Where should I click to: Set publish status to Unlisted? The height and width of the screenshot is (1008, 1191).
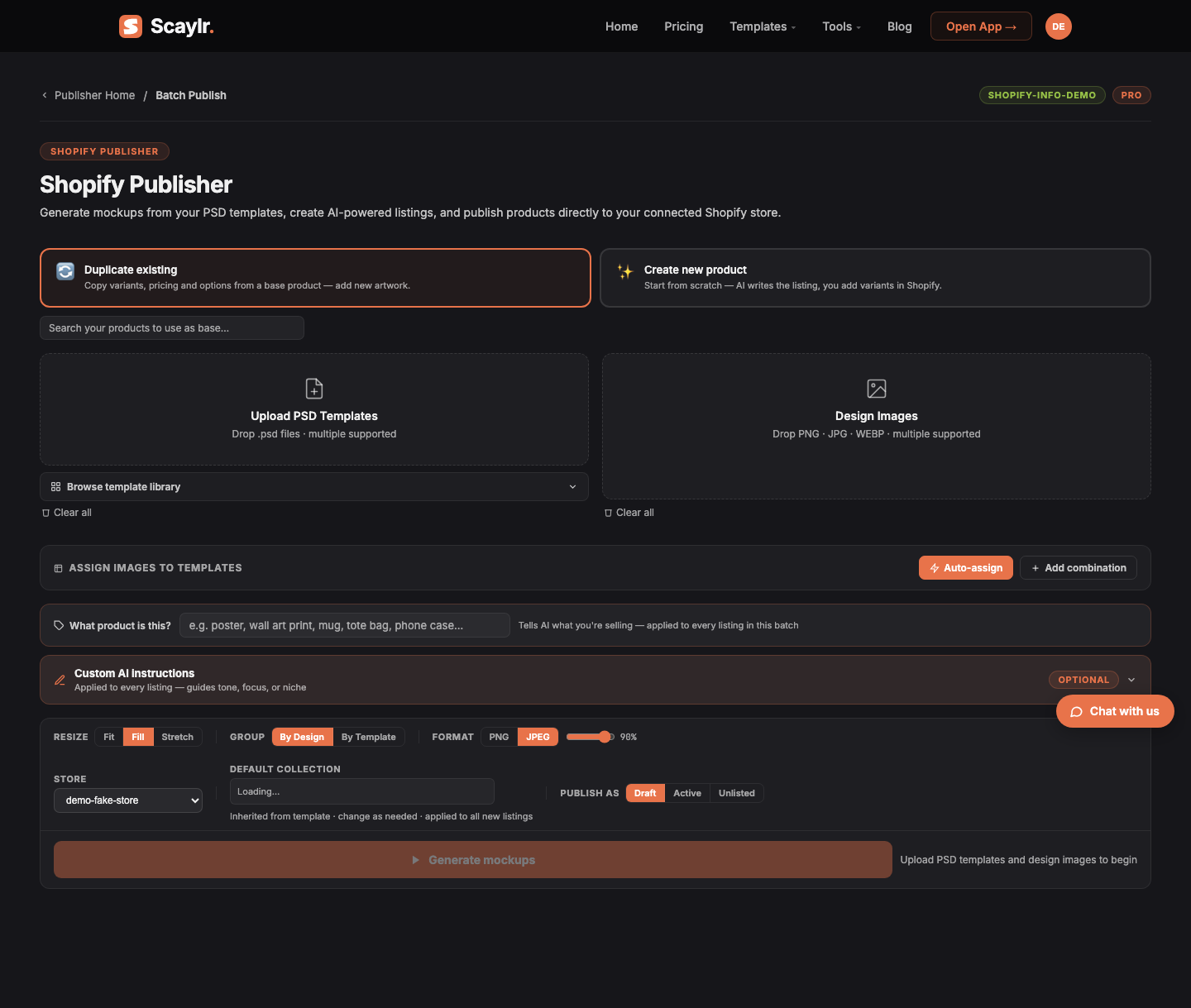pyautogui.click(x=737, y=793)
